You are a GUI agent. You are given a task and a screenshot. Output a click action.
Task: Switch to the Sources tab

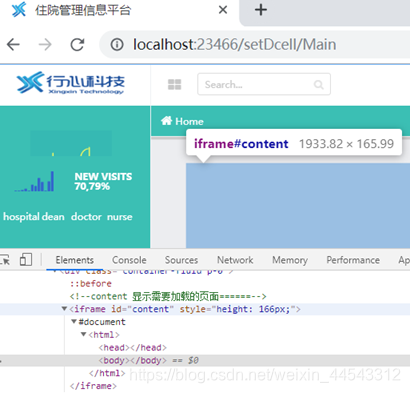click(x=181, y=260)
